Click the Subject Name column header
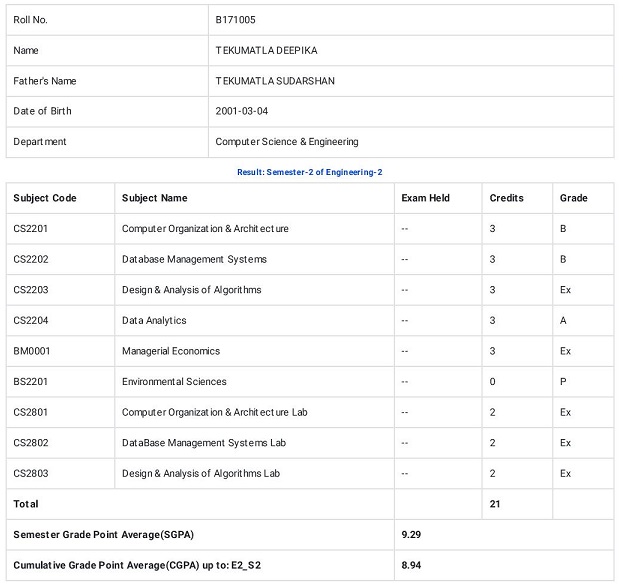This screenshot has height=585, width=623. tap(154, 198)
